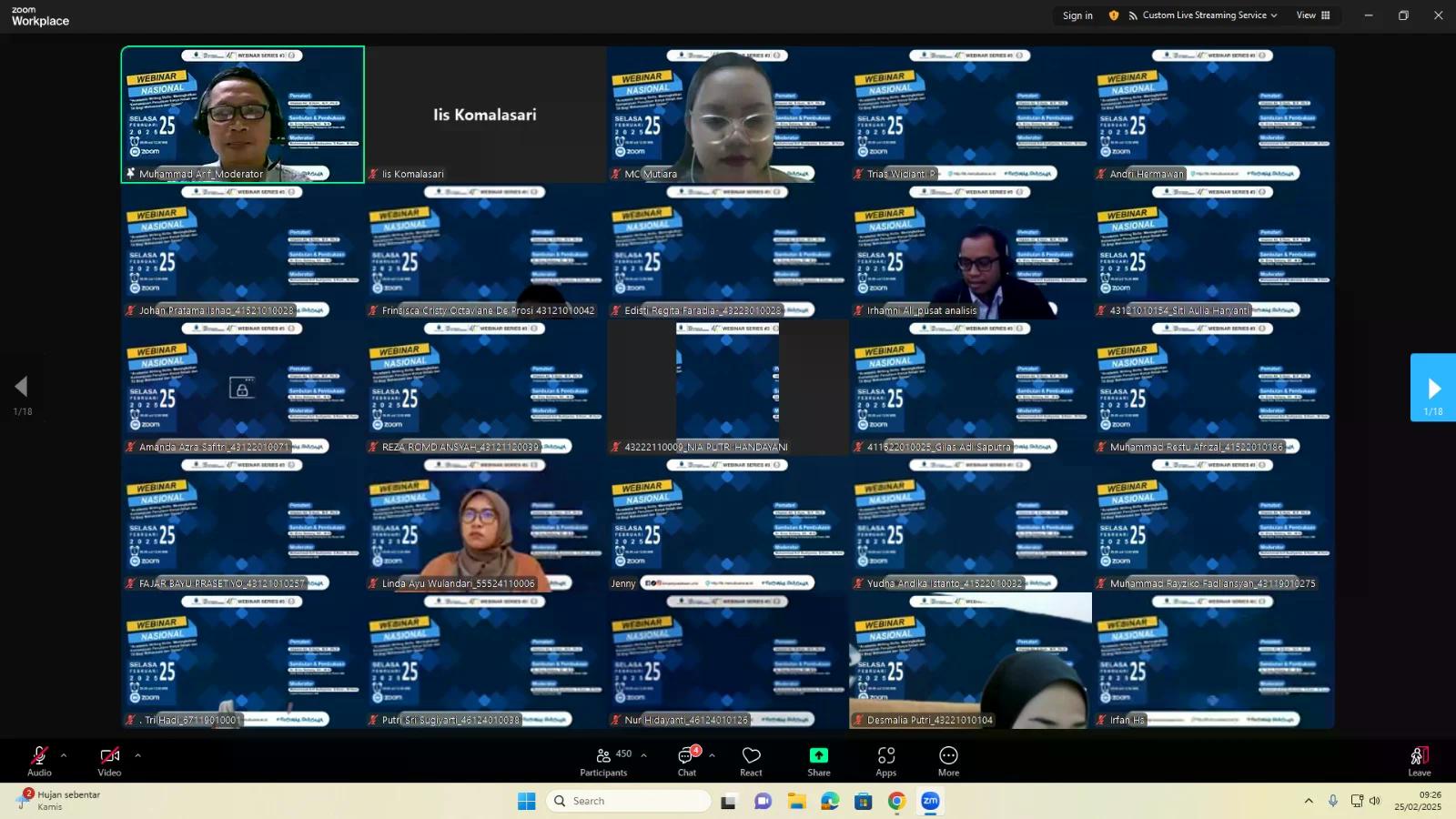Click the Leave meeting icon
Viewport: 1456px width, 819px height.
click(1419, 761)
